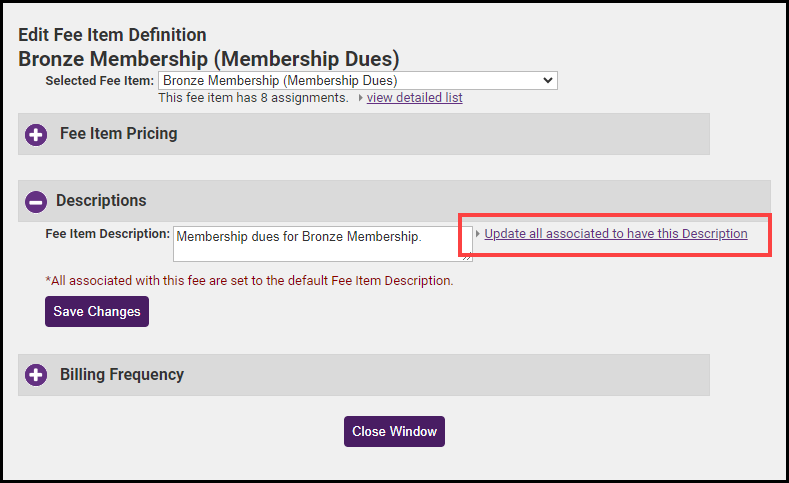Click the Bronze Membership (Membership Dues) heading
Screen dimensions: 789x483
[208, 59]
